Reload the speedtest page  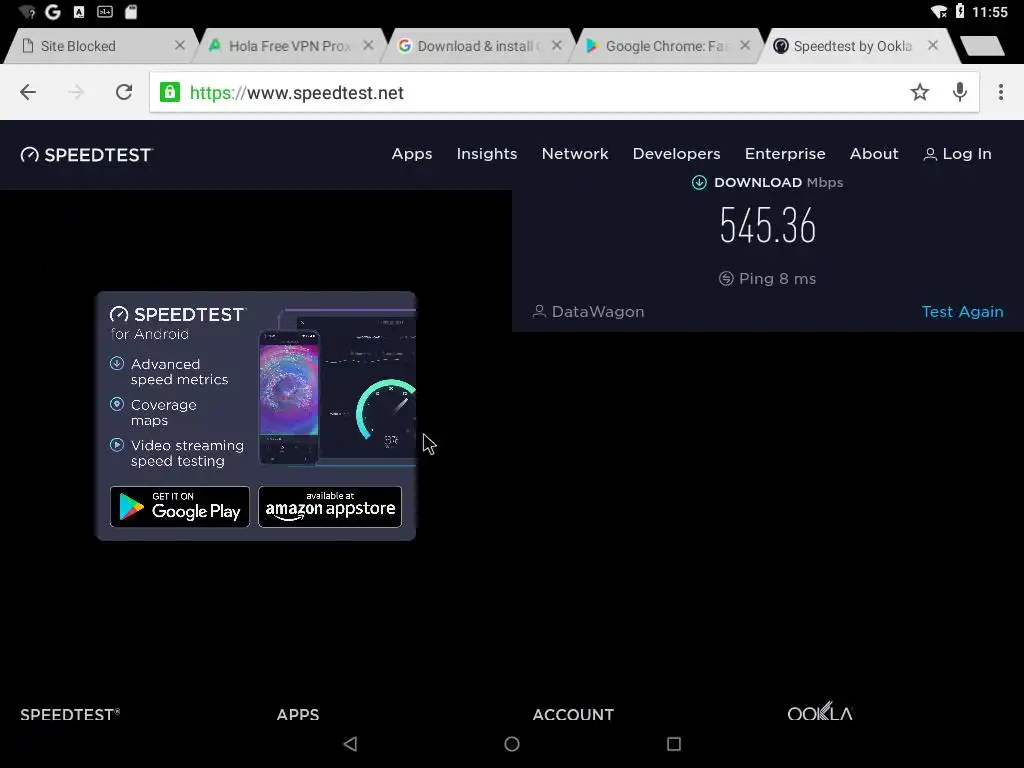coord(124,92)
